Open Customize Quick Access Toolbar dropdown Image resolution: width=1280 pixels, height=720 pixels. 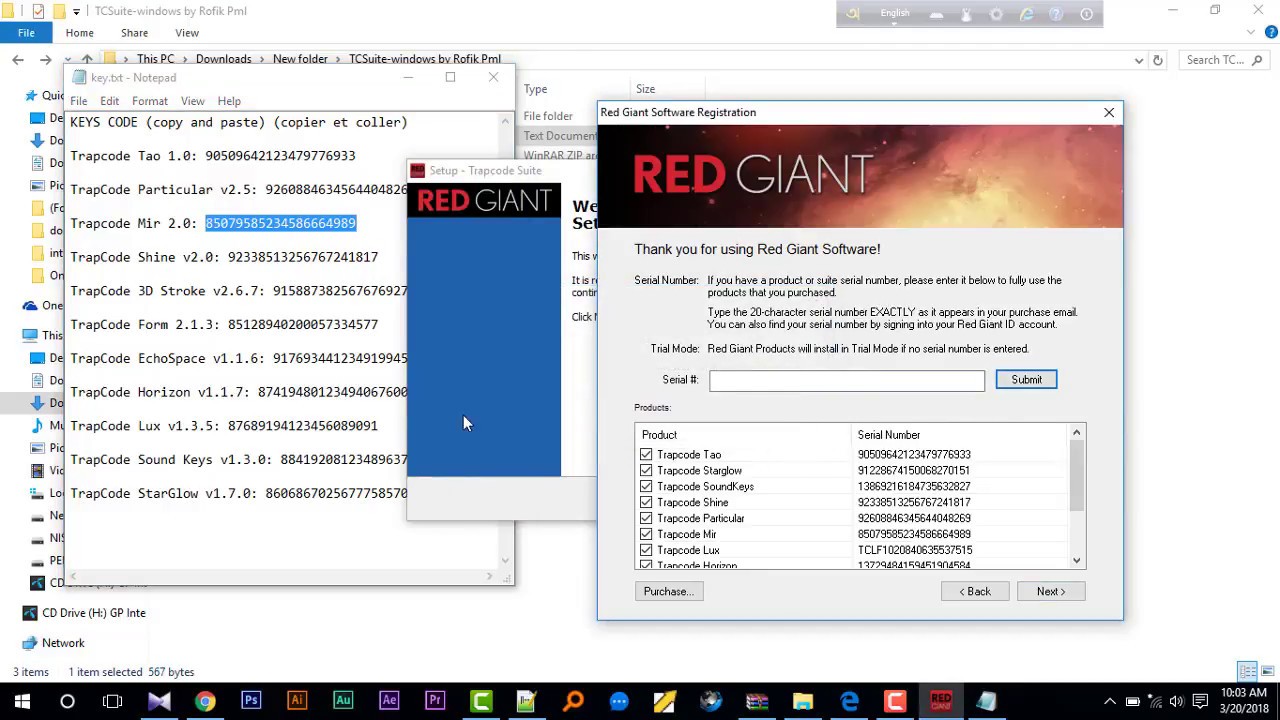point(76,11)
